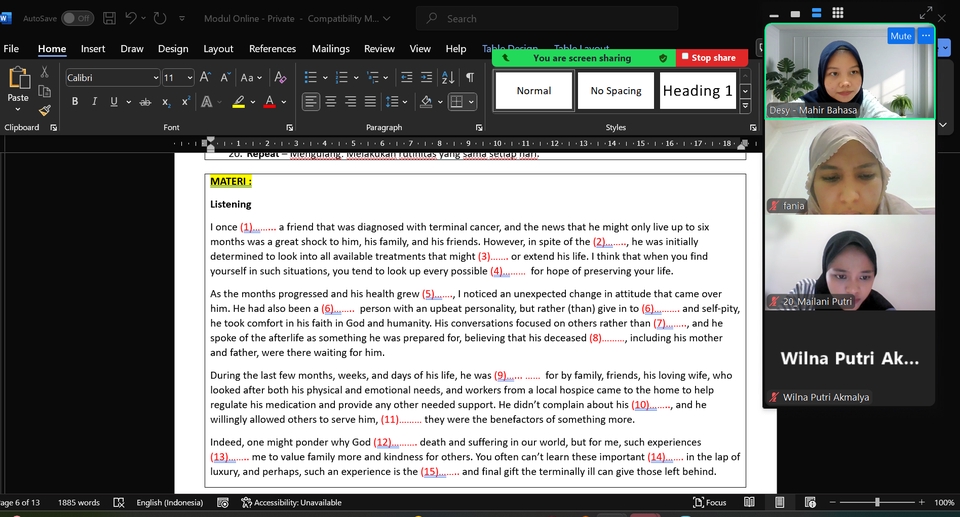Viewport: 960px width, 517px height.
Task: Select Print Layout view icon
Action: point(779,502)
